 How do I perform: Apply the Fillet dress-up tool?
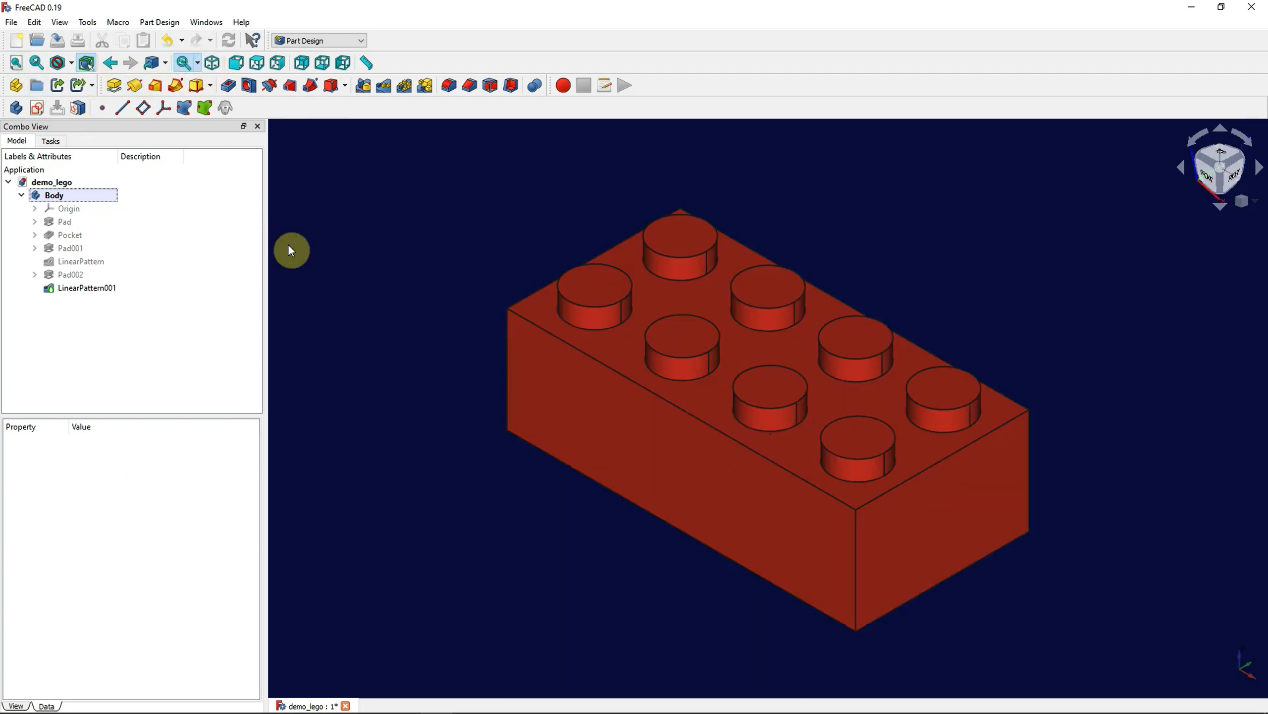tap(448, 85)
